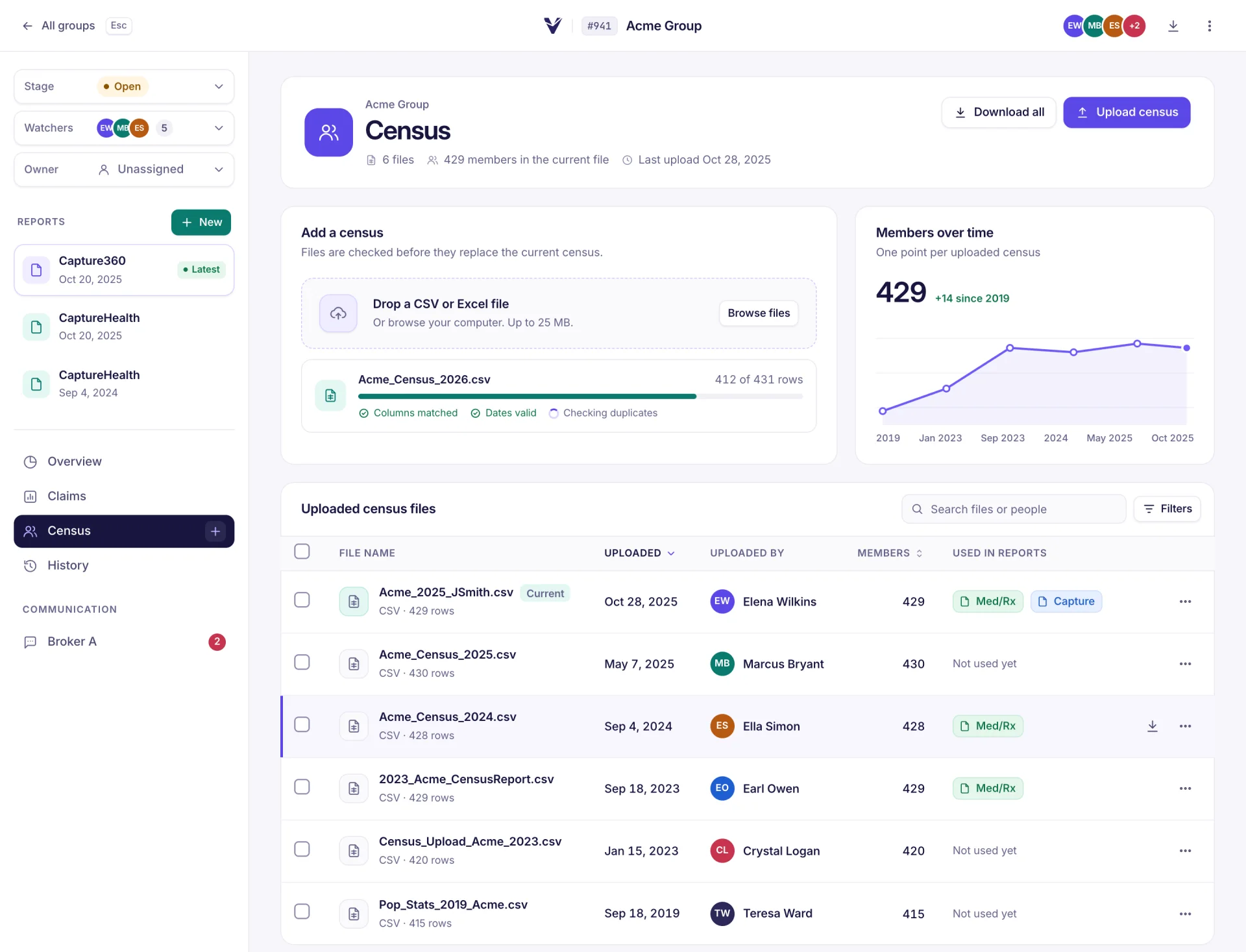Expand the Watchers dropdown
The height and width of the screenshot is (952, 1246).
click(124, 128)
